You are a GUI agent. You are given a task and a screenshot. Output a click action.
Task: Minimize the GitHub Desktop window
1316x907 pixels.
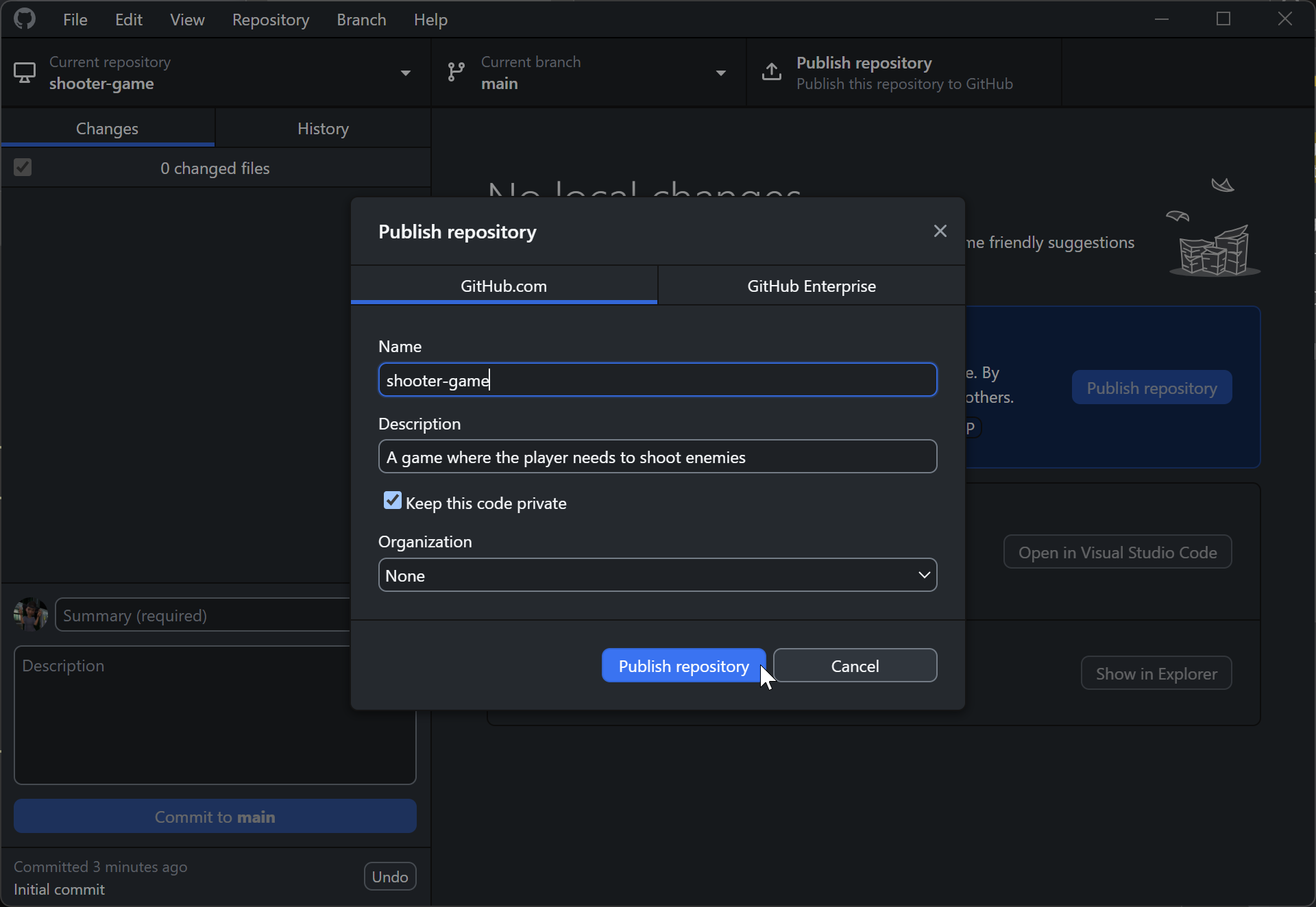1161,19
